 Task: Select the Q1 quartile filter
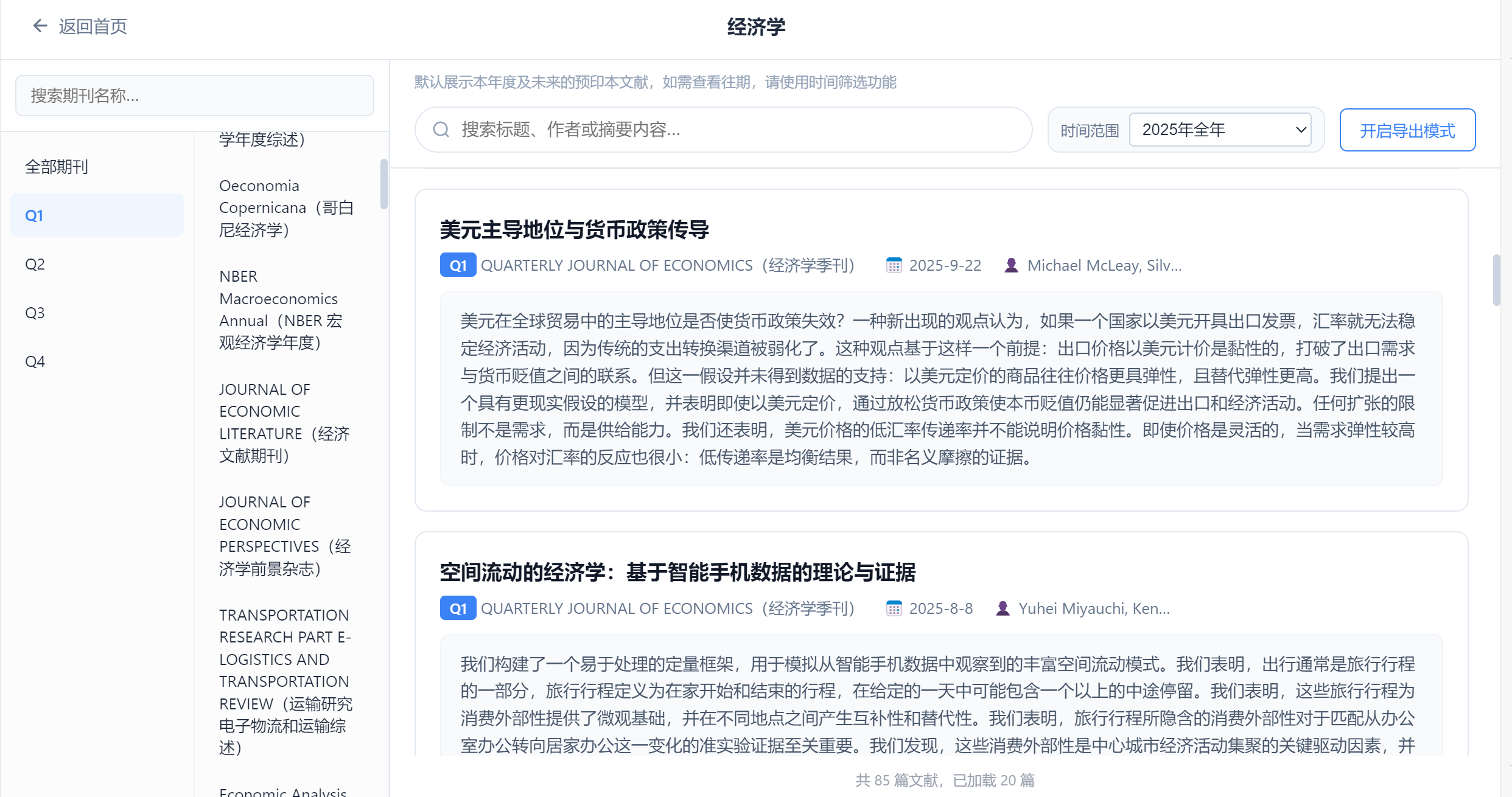pos(97,215)
